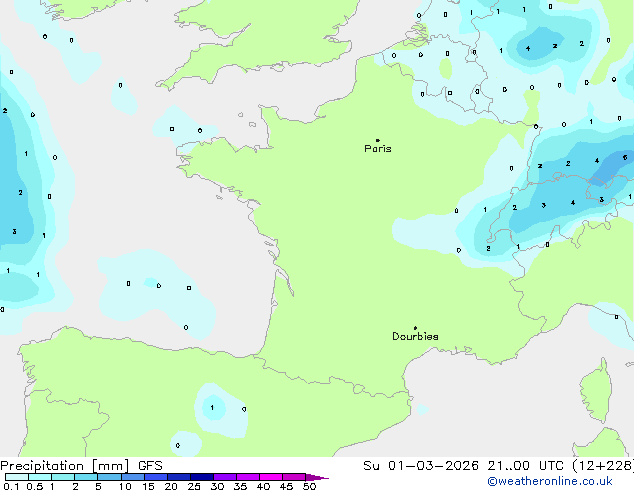Click the 2 to 5 mm legend swatch
This screenshot has width=634, height=490.
(86, 477)
